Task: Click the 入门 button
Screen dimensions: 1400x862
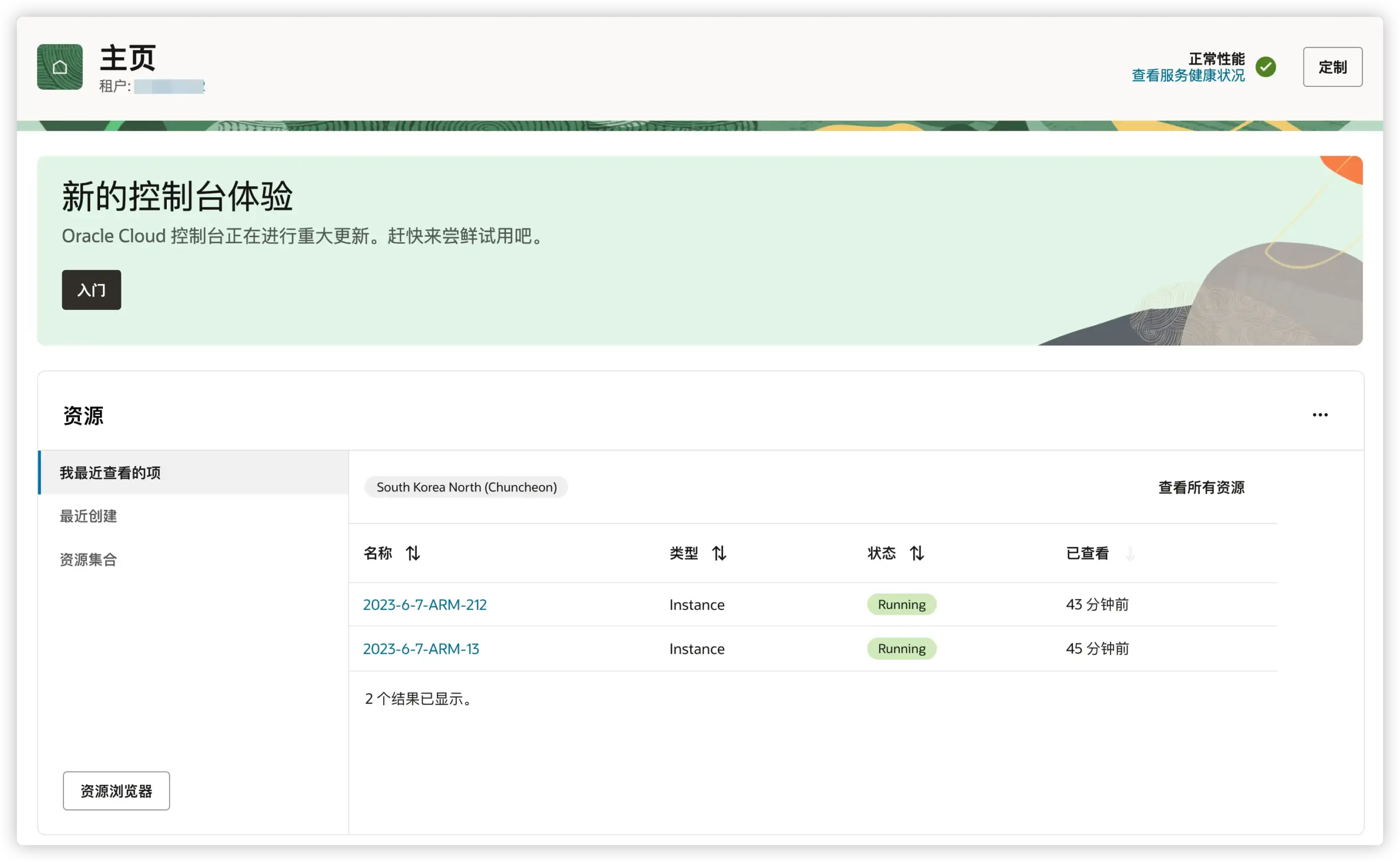Action: point(91,290)
